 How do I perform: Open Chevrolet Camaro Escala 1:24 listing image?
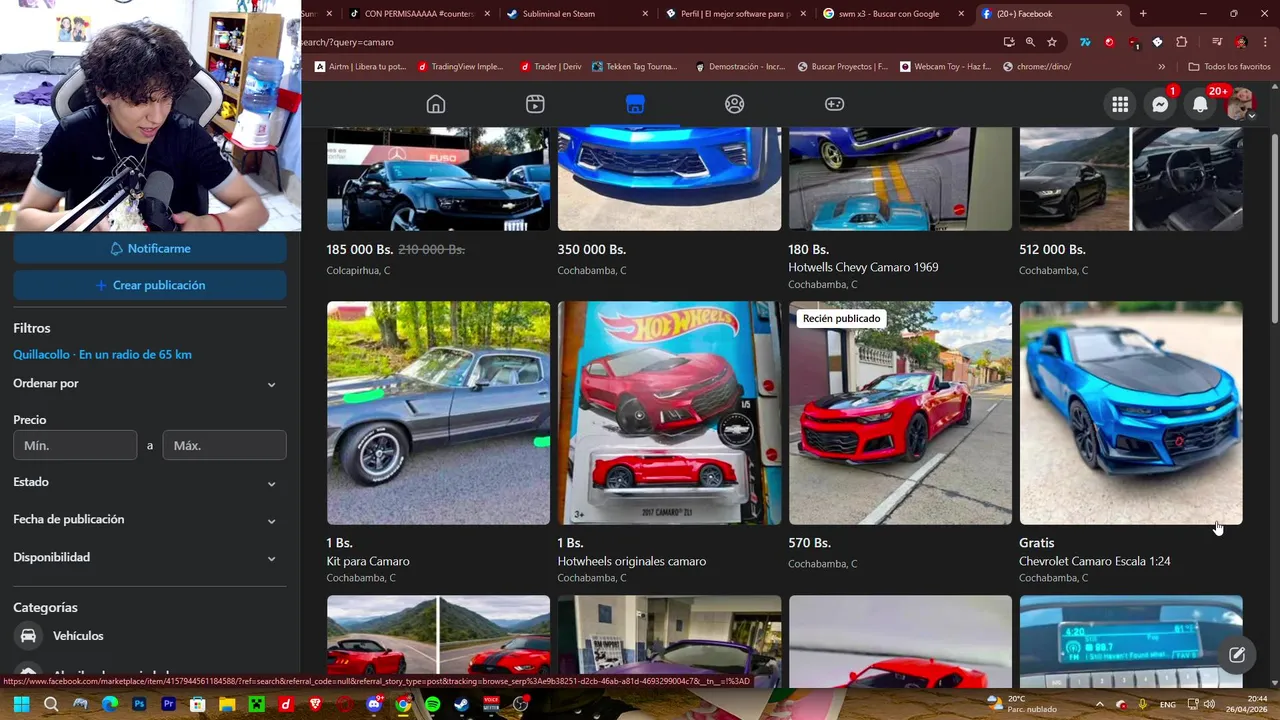(x=1131, y=413)
